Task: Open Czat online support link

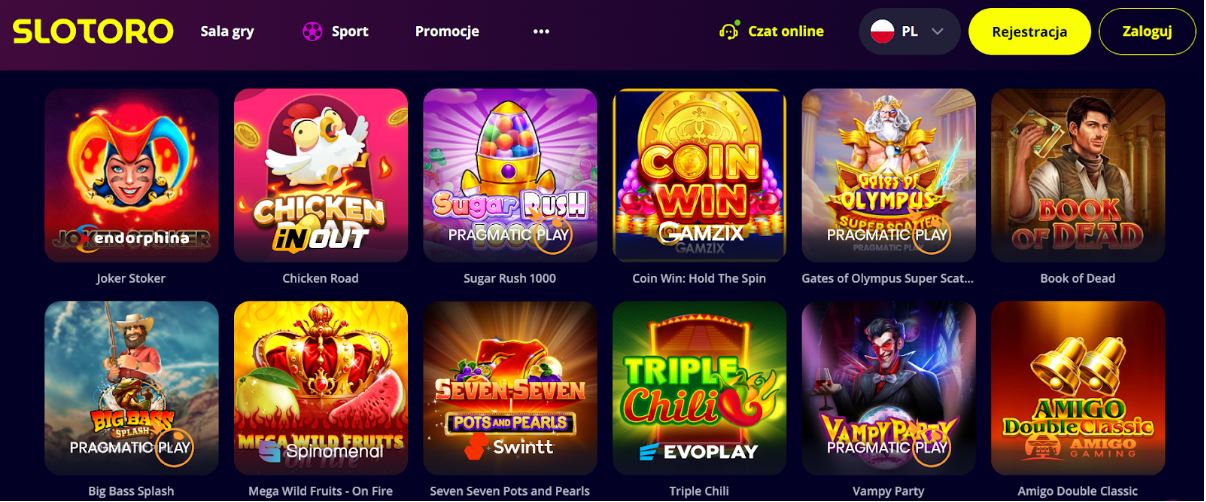Action: pos(785,31)
